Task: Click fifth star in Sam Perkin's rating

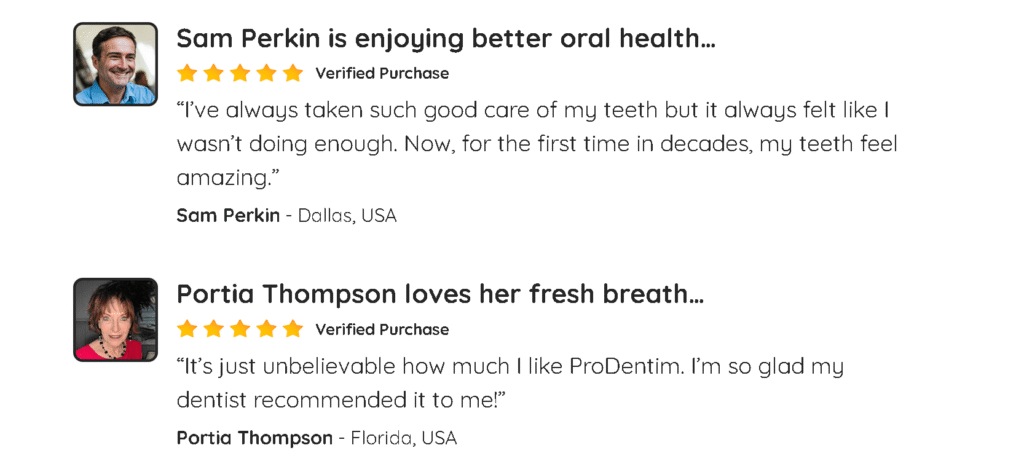Action: pos(293,73)
